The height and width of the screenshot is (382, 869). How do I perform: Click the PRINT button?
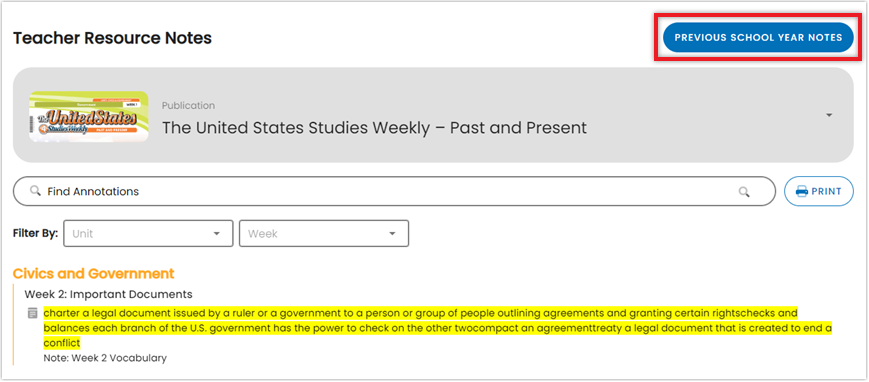pyautogui.click(x=819, y=191)
